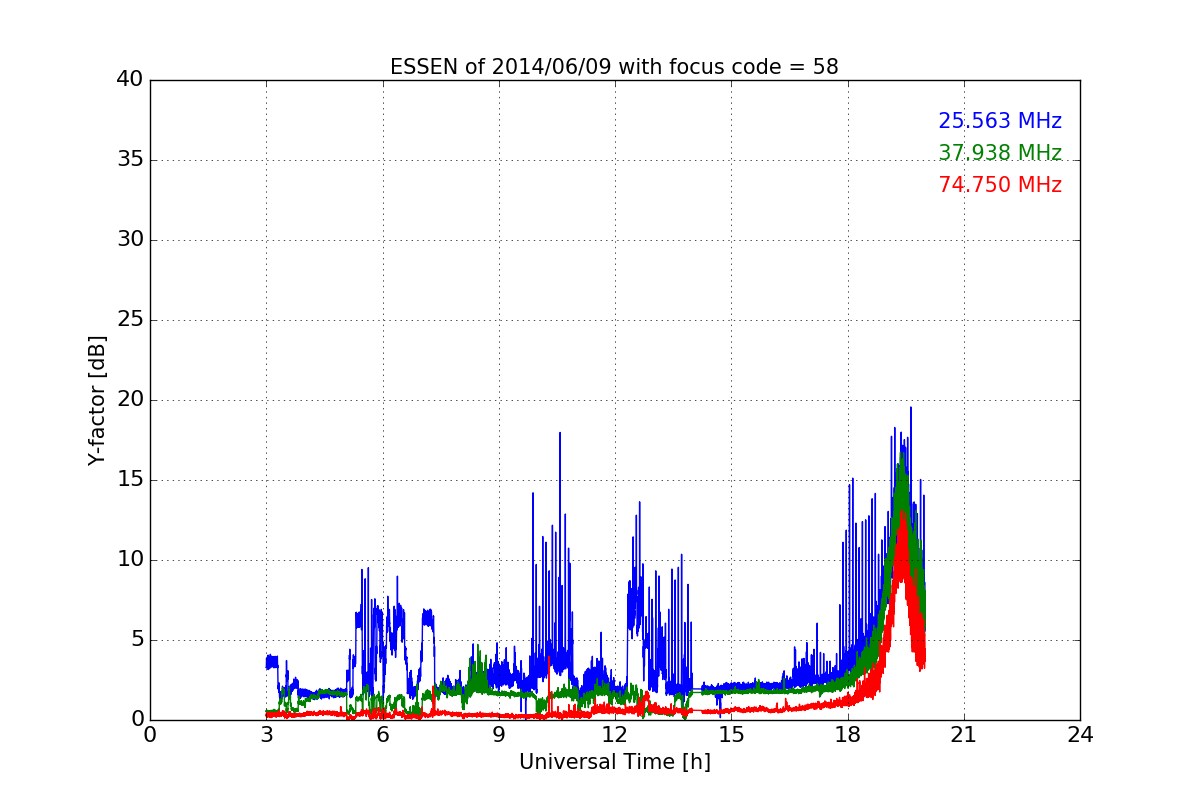Viewport: 1200px width, 800px height.
Task: Click the y-axis tick label '10'
Action: (x=130, y=560)
